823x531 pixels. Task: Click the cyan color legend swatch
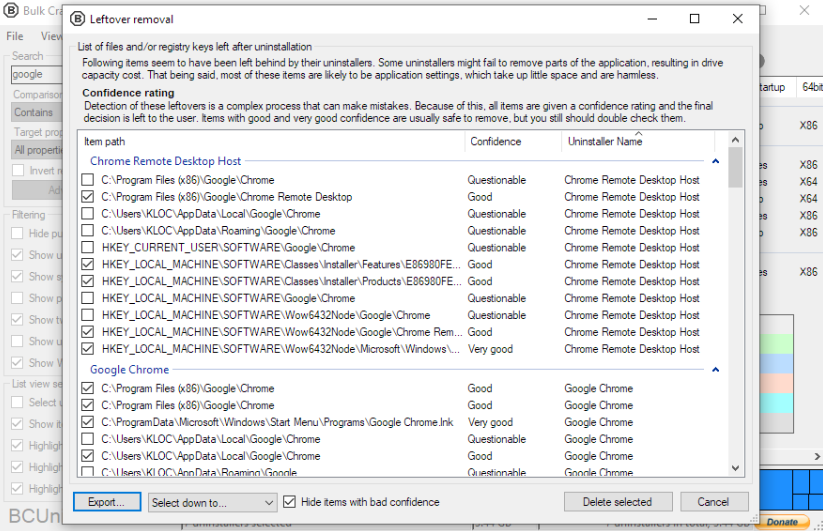pyautogui.click(x=776, y=403)
